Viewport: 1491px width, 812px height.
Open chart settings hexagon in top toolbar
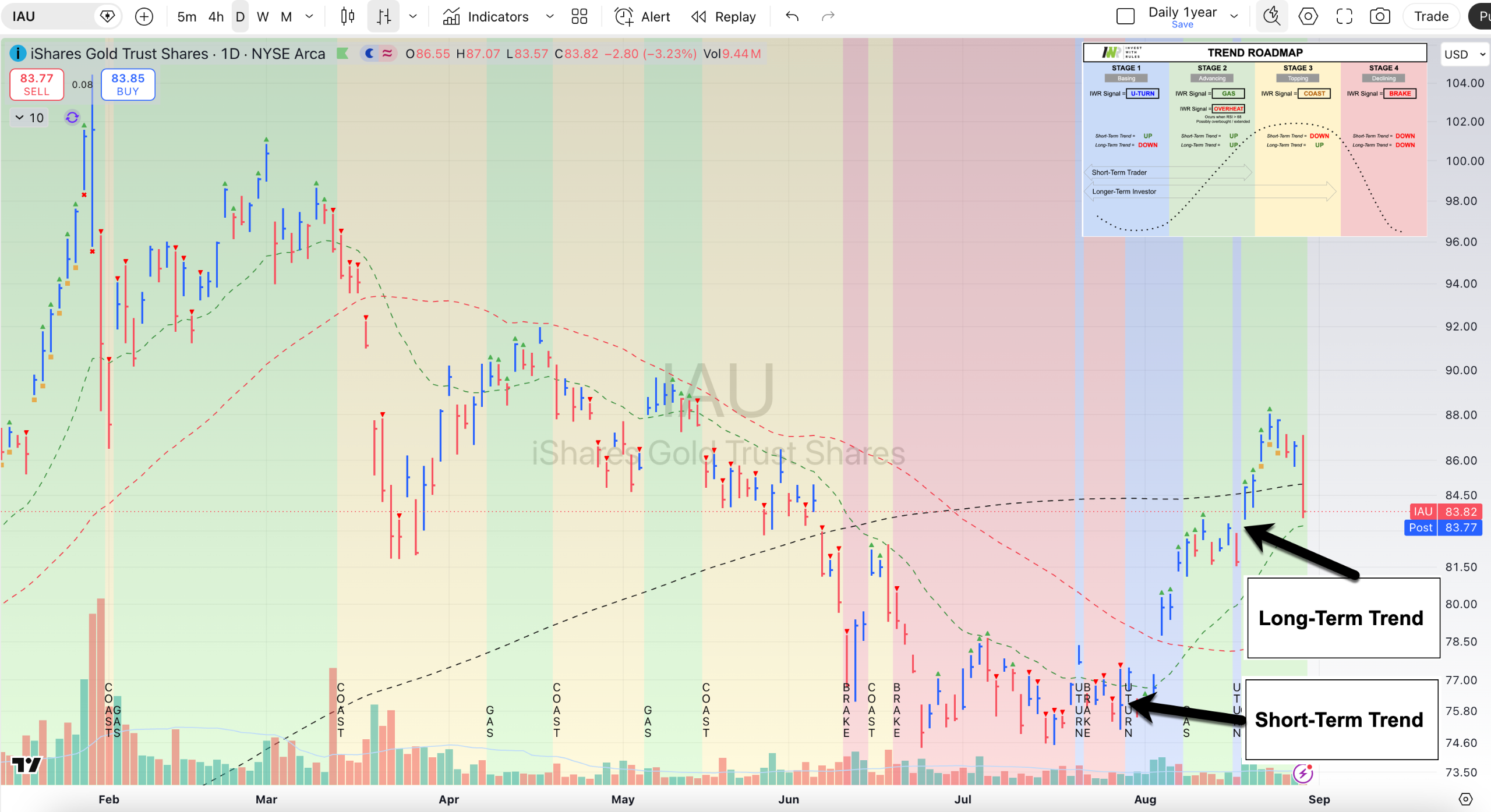coord(1308,16)
